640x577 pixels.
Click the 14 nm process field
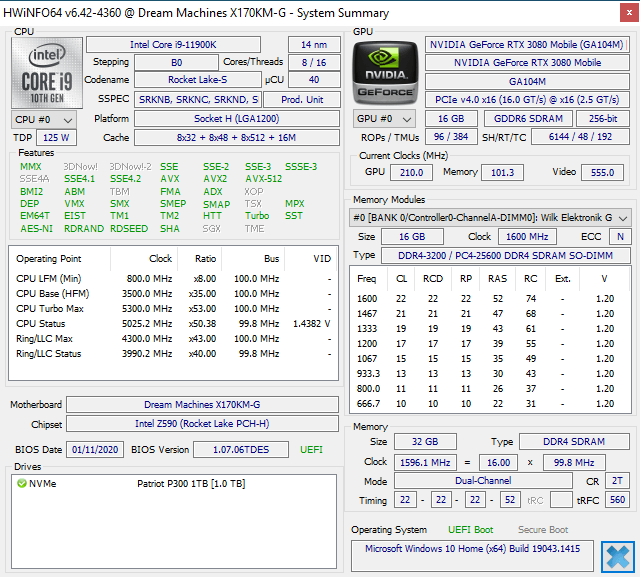pos(314,44)
